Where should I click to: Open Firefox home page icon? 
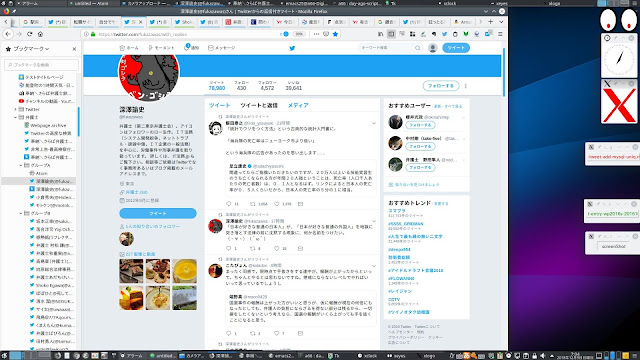pos(40,34)
